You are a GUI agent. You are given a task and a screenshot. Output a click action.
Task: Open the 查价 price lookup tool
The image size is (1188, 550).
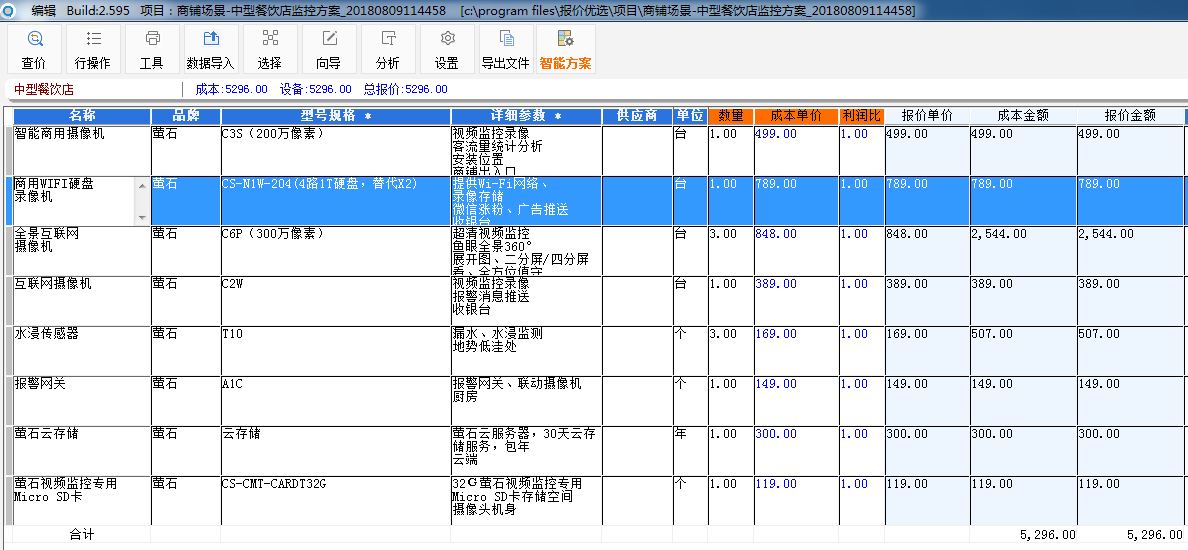33,50
